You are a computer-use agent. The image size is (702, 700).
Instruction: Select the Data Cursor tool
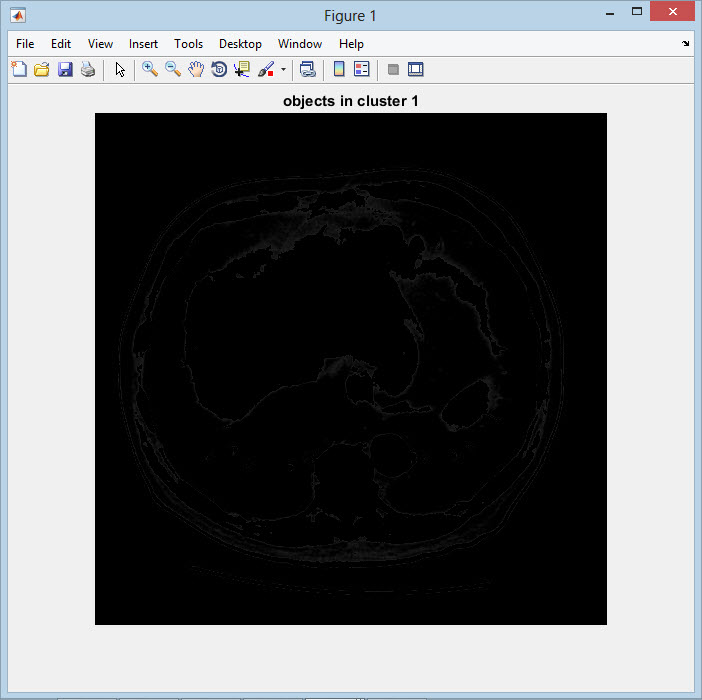(242, 69)
